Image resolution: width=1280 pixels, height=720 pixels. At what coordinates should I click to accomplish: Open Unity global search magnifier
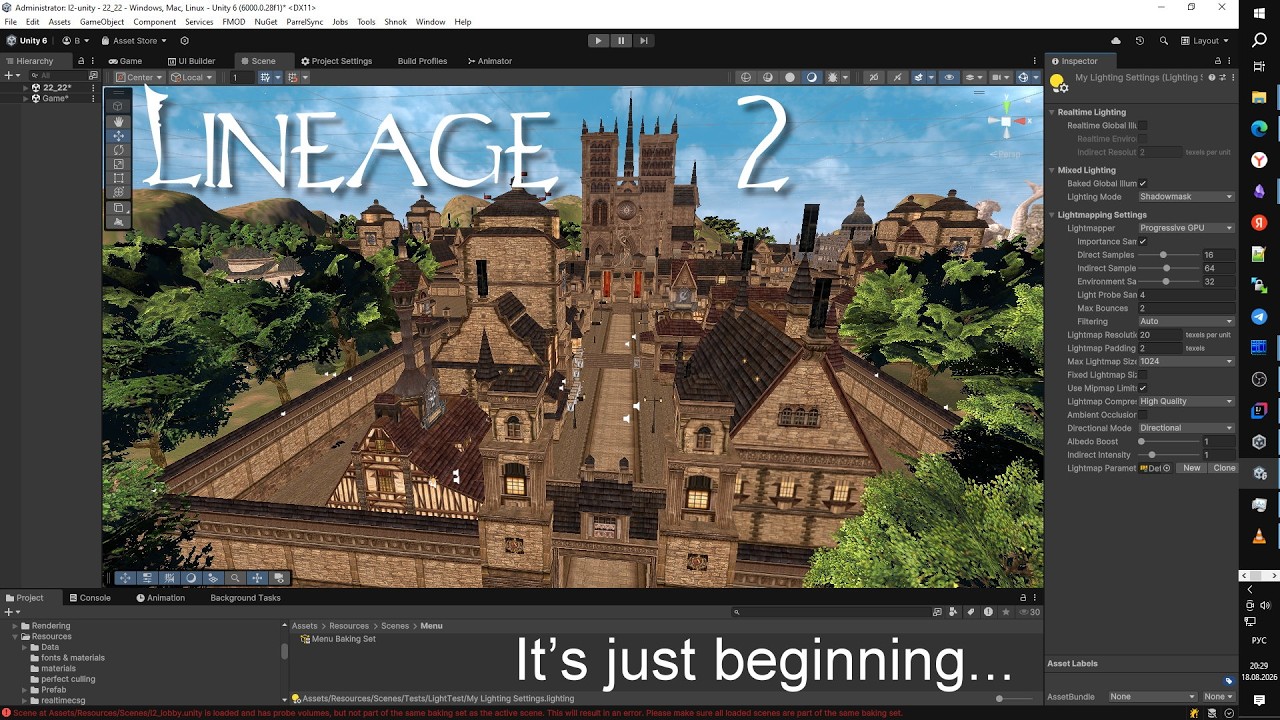click(1163, 41)
